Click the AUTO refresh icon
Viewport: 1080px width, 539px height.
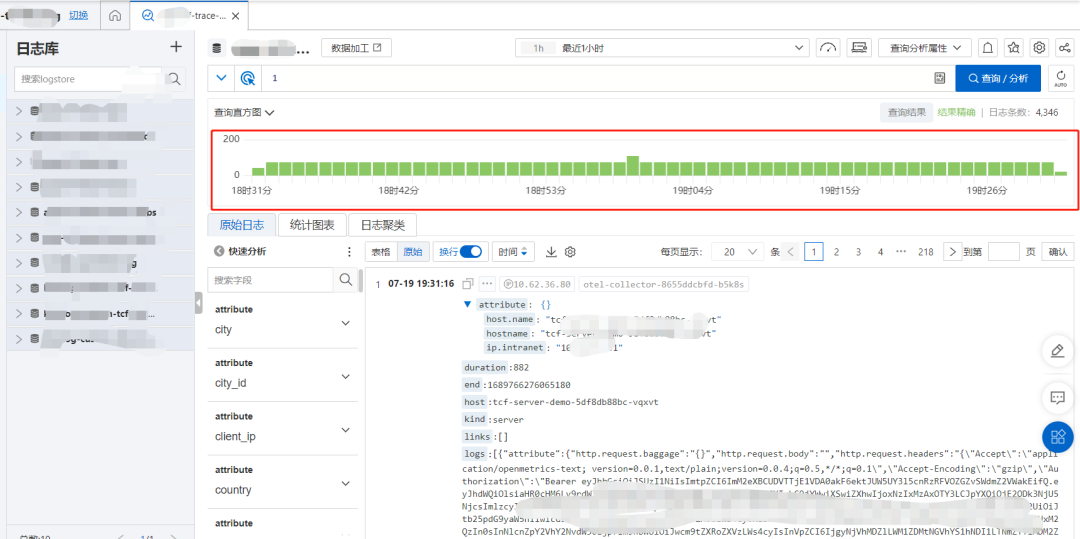click(1061, 78)
